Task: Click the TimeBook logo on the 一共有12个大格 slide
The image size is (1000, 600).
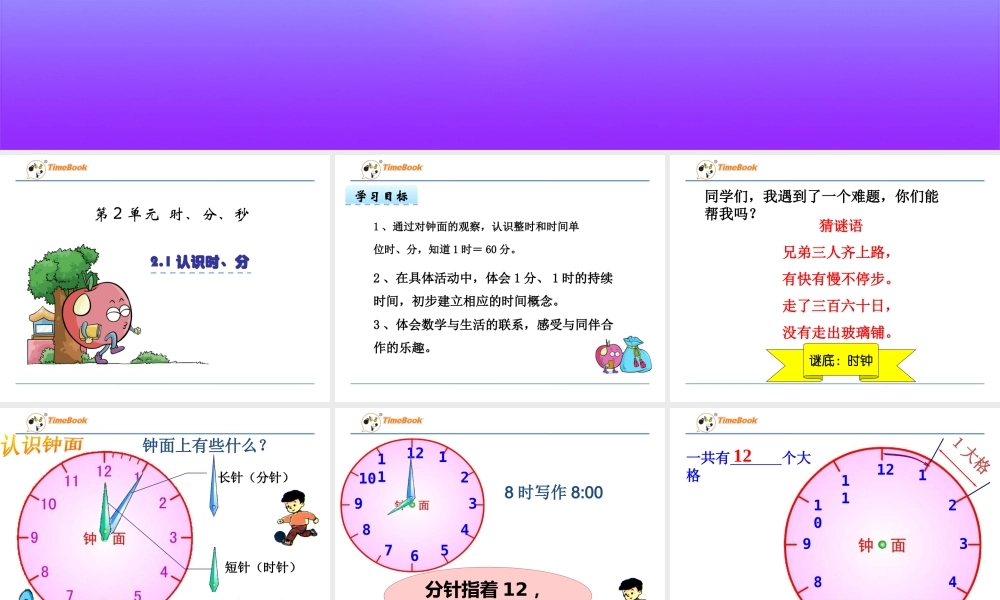Action: (726, 422)
